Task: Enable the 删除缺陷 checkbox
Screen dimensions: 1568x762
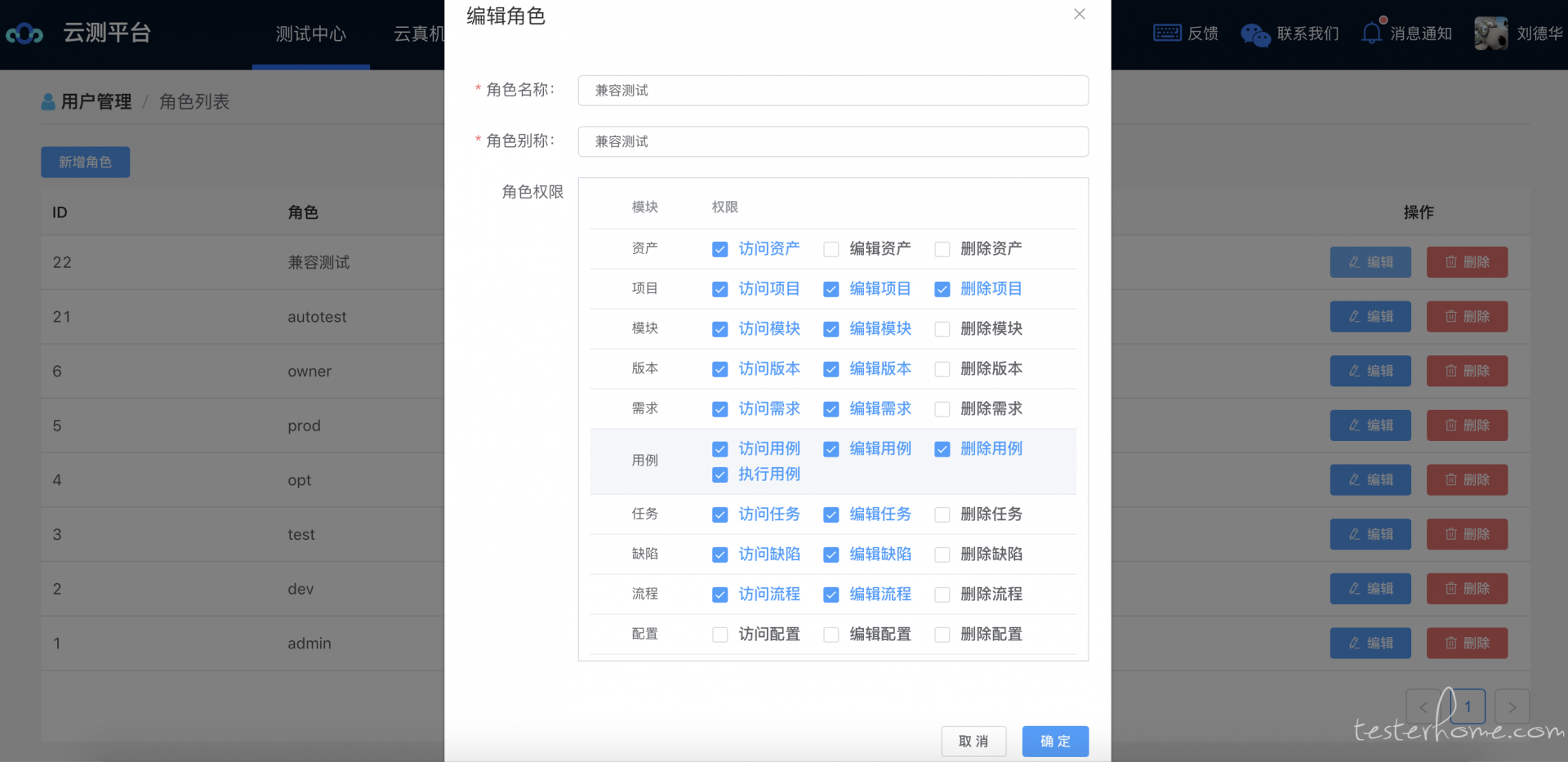Action: click(x=942, y=555)
